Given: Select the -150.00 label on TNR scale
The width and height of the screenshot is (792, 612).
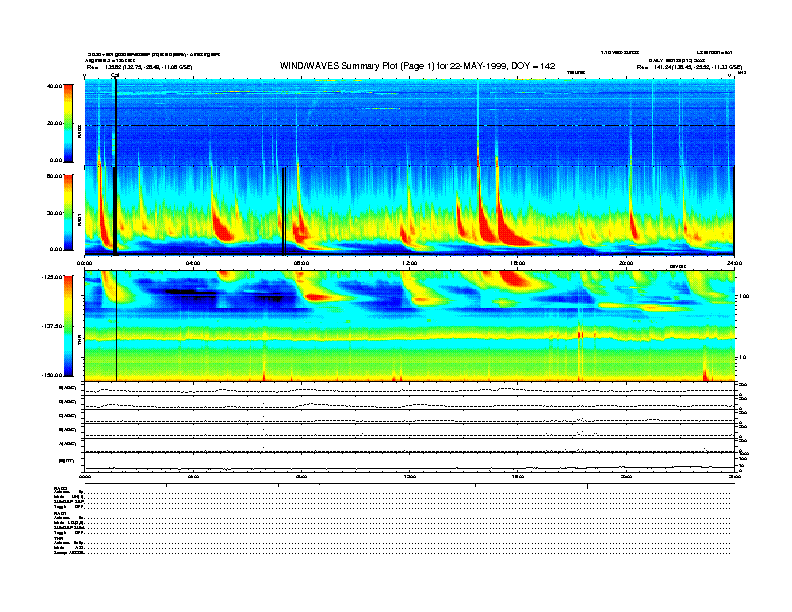Looking at the screenshot, I should point(52,375).
